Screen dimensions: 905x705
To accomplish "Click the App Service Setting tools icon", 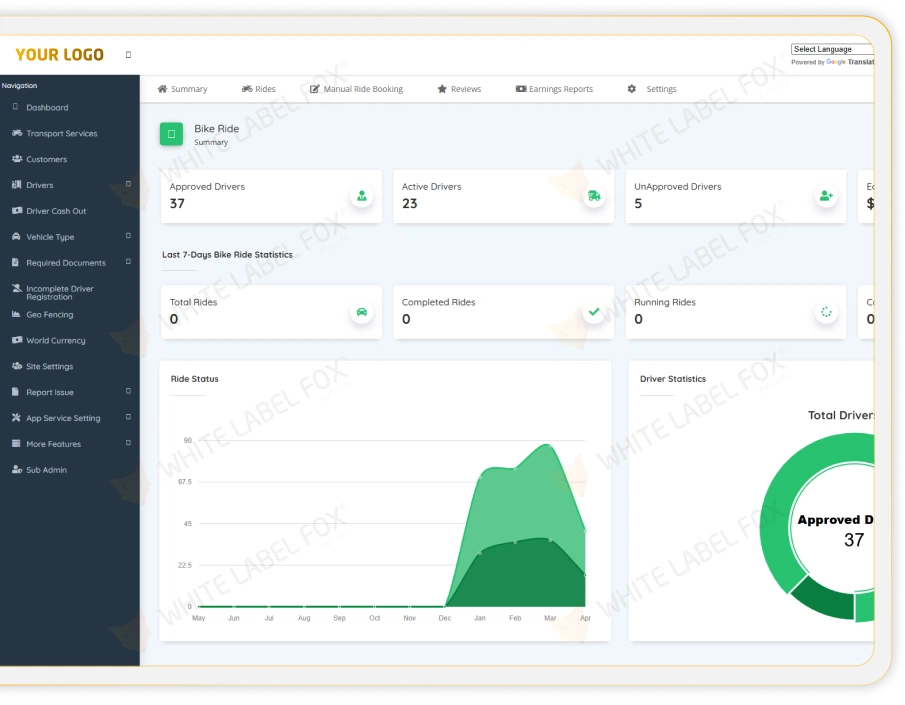I will click(x=16, y=417).
